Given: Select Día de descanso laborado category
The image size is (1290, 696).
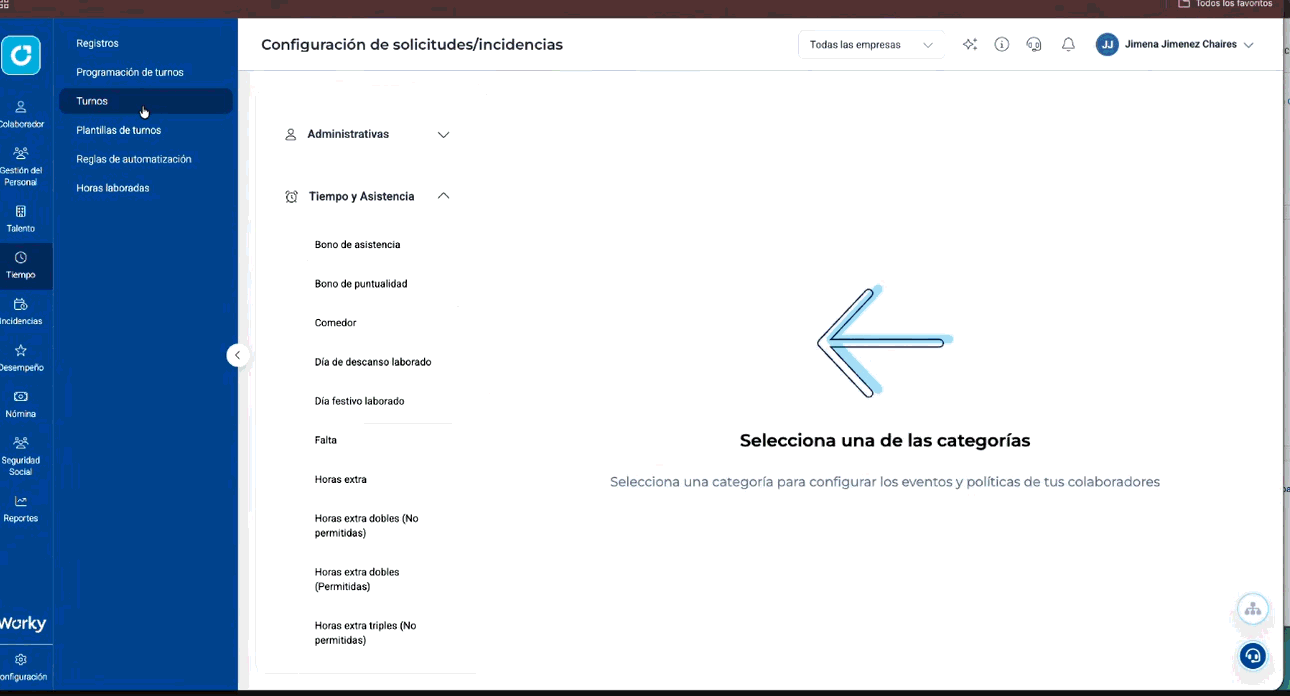Looking at the screenshot, I should click(x=373, y=362).
